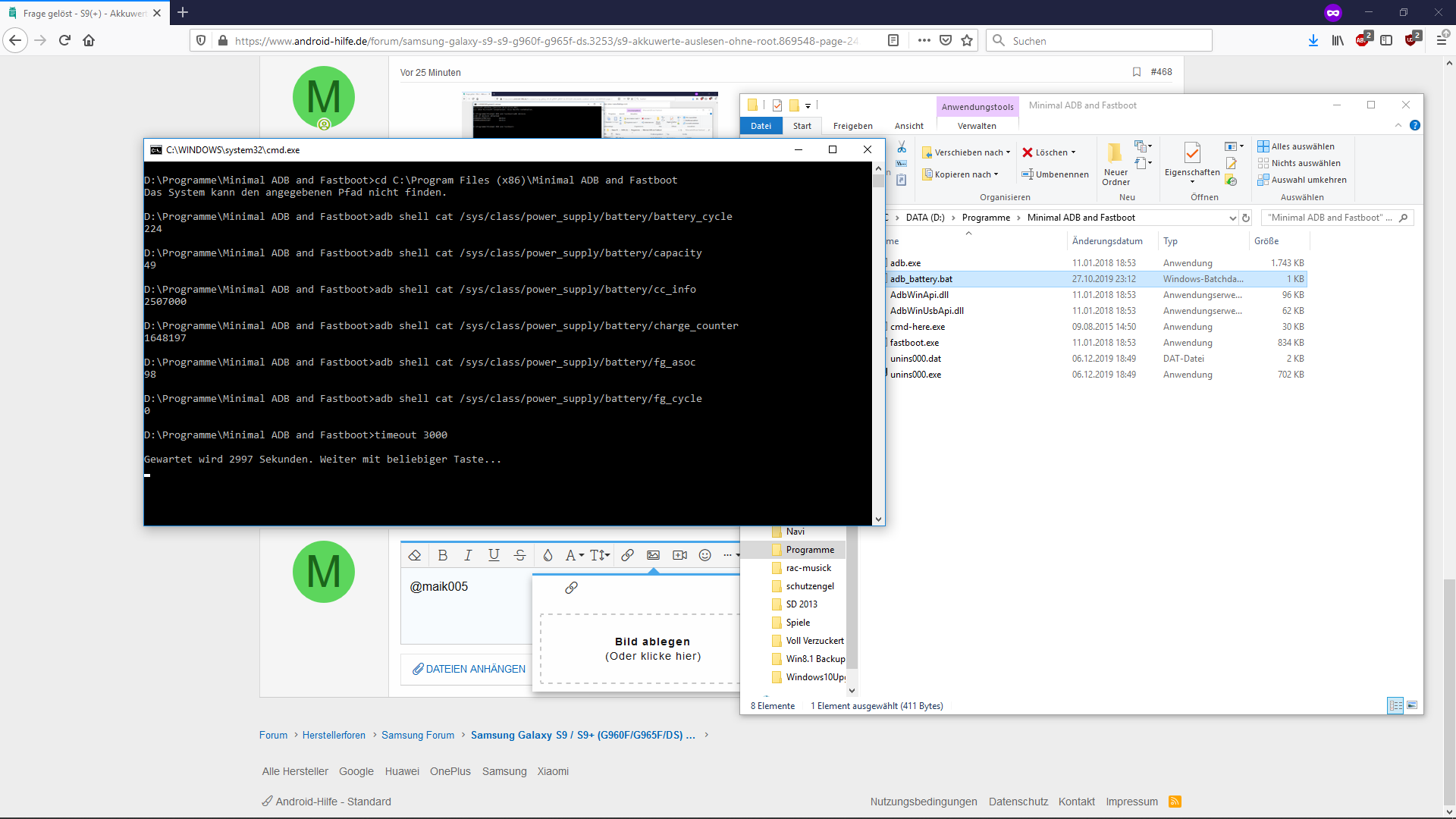Click 'Alles auswählen' in the ribbon

[x=1296, y=146]
